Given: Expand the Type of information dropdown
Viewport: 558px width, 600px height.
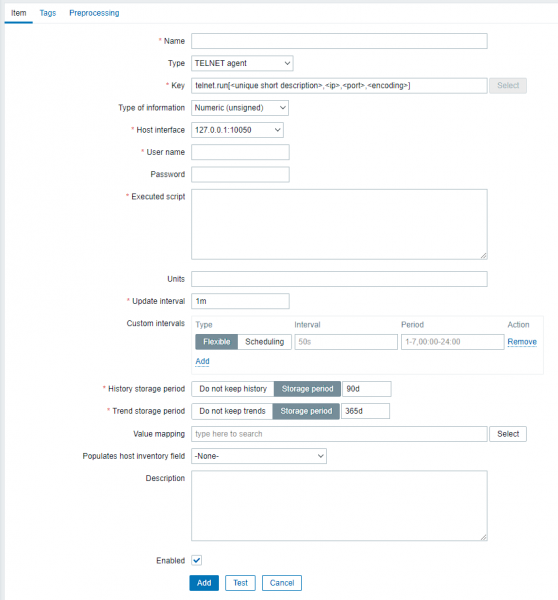Looking at the screenshot, I should 240,108.
